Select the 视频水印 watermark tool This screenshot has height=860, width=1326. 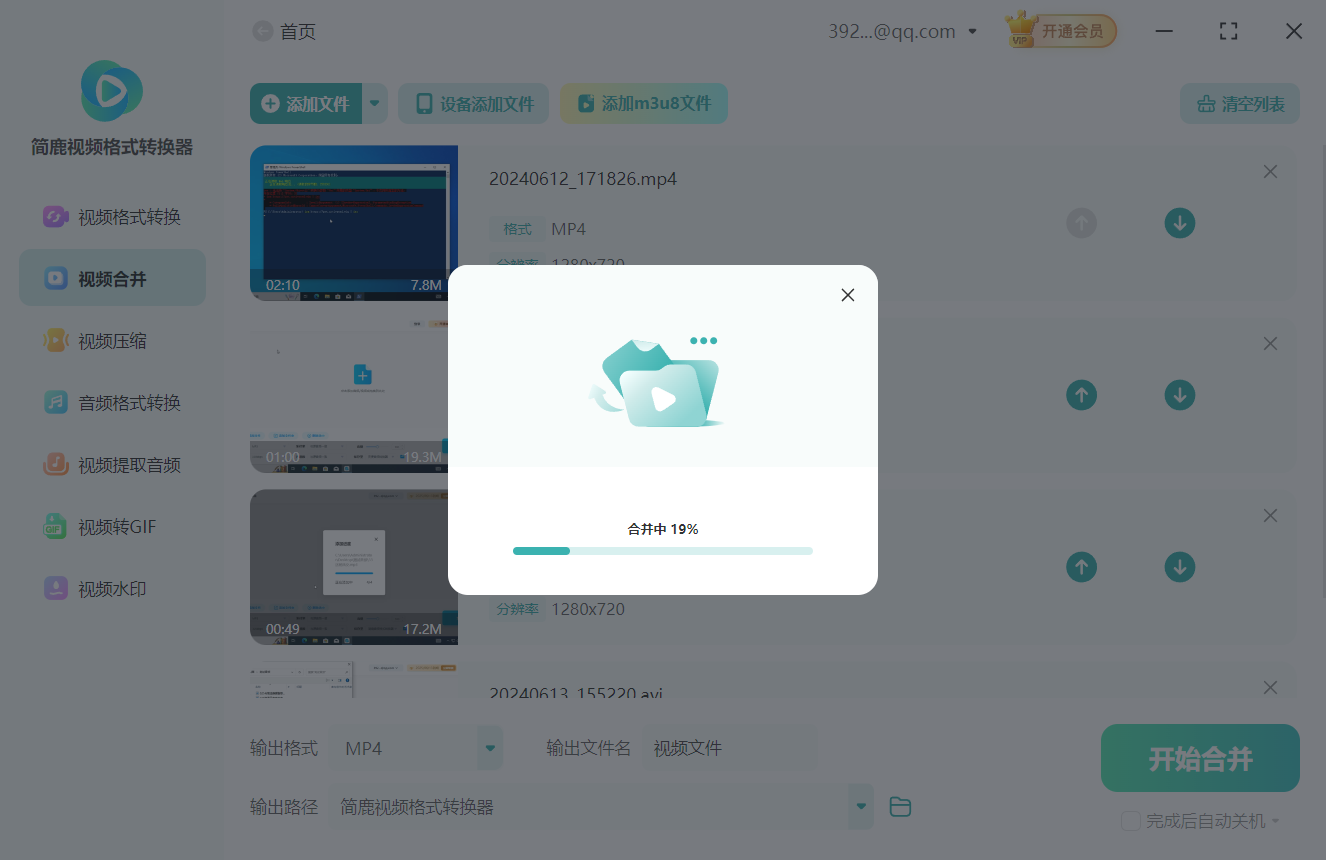[111, 588]
